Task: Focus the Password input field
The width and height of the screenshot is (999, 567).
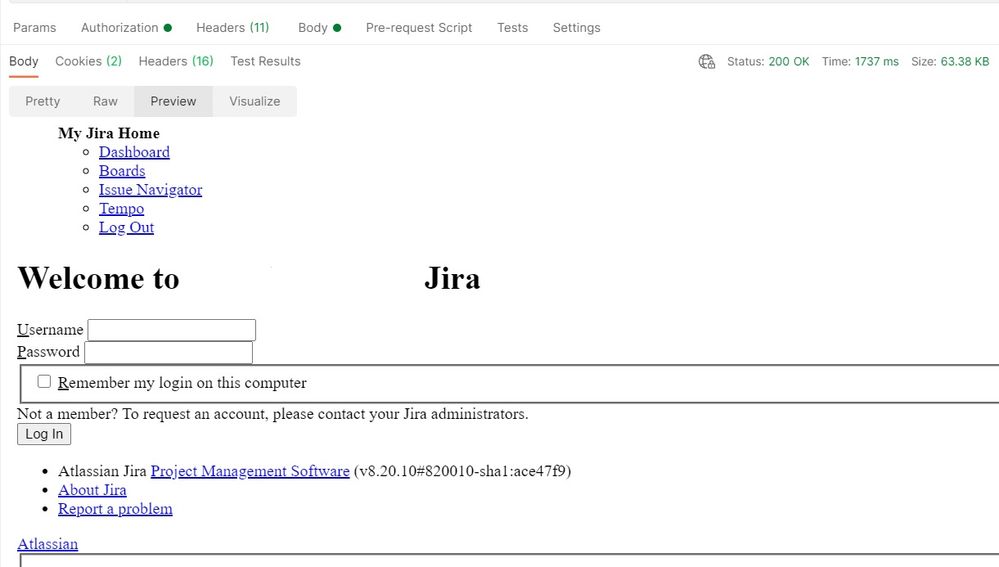Action: click(169, 352)
